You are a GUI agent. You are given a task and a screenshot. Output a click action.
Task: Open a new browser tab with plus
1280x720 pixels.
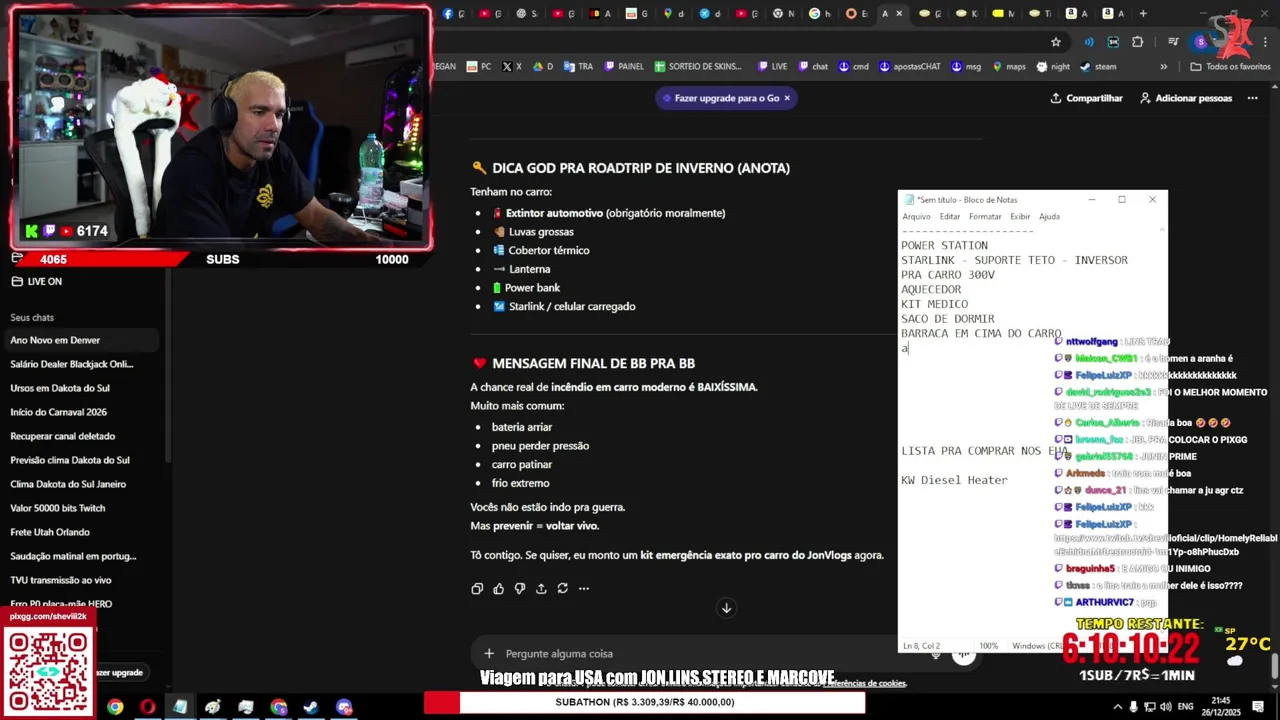coord(1143,13)
